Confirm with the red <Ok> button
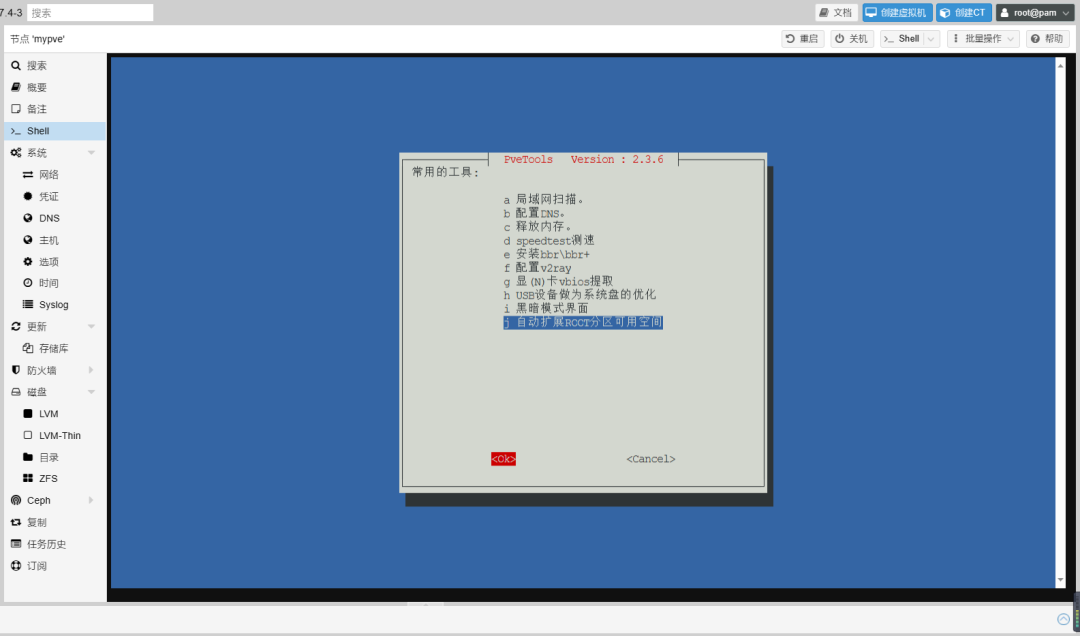The image size is (1080, 636). pyautogui.click(x=503, y=459)
